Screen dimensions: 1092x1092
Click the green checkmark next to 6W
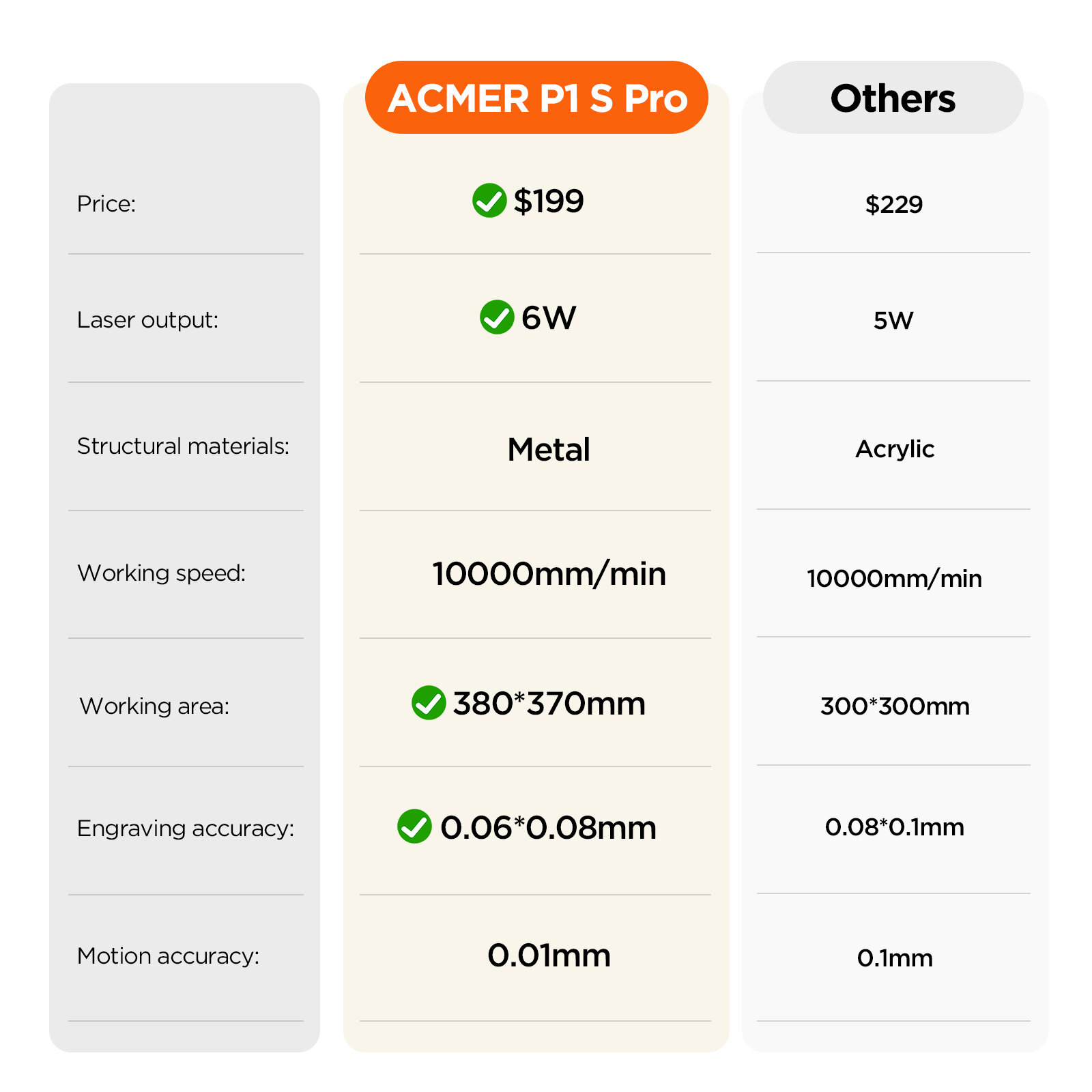(x=496, y=317)
